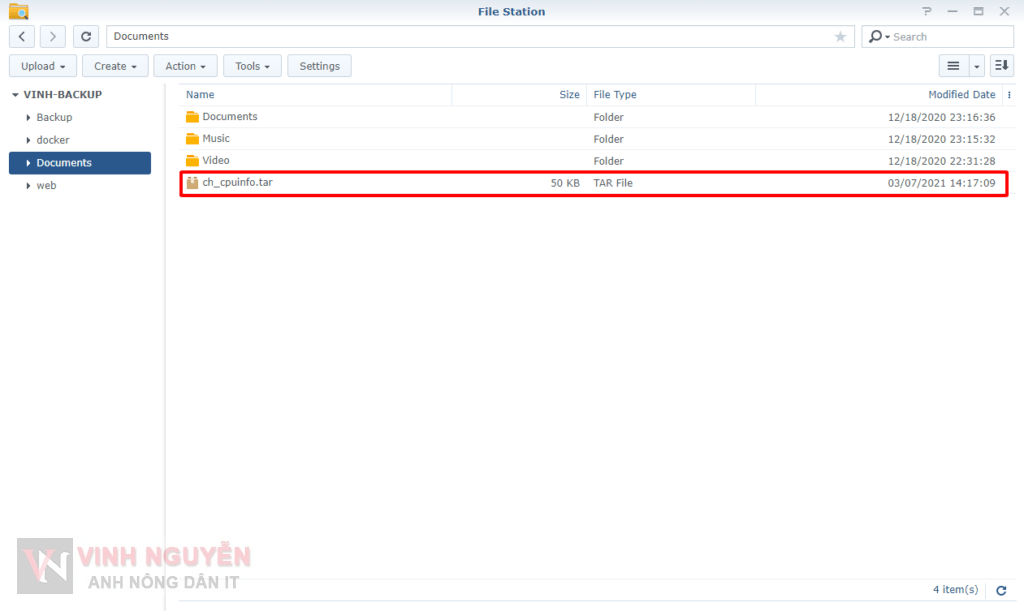The height and width of the screenshot is (611, 1024).
Task: Click the forward navigation arrow
Action: [53, 37]
